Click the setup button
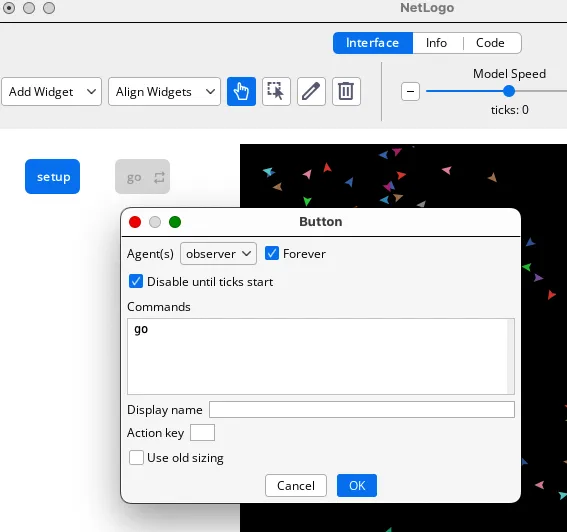Viewport: 567px width, 532px height. [x=52, y=176]
